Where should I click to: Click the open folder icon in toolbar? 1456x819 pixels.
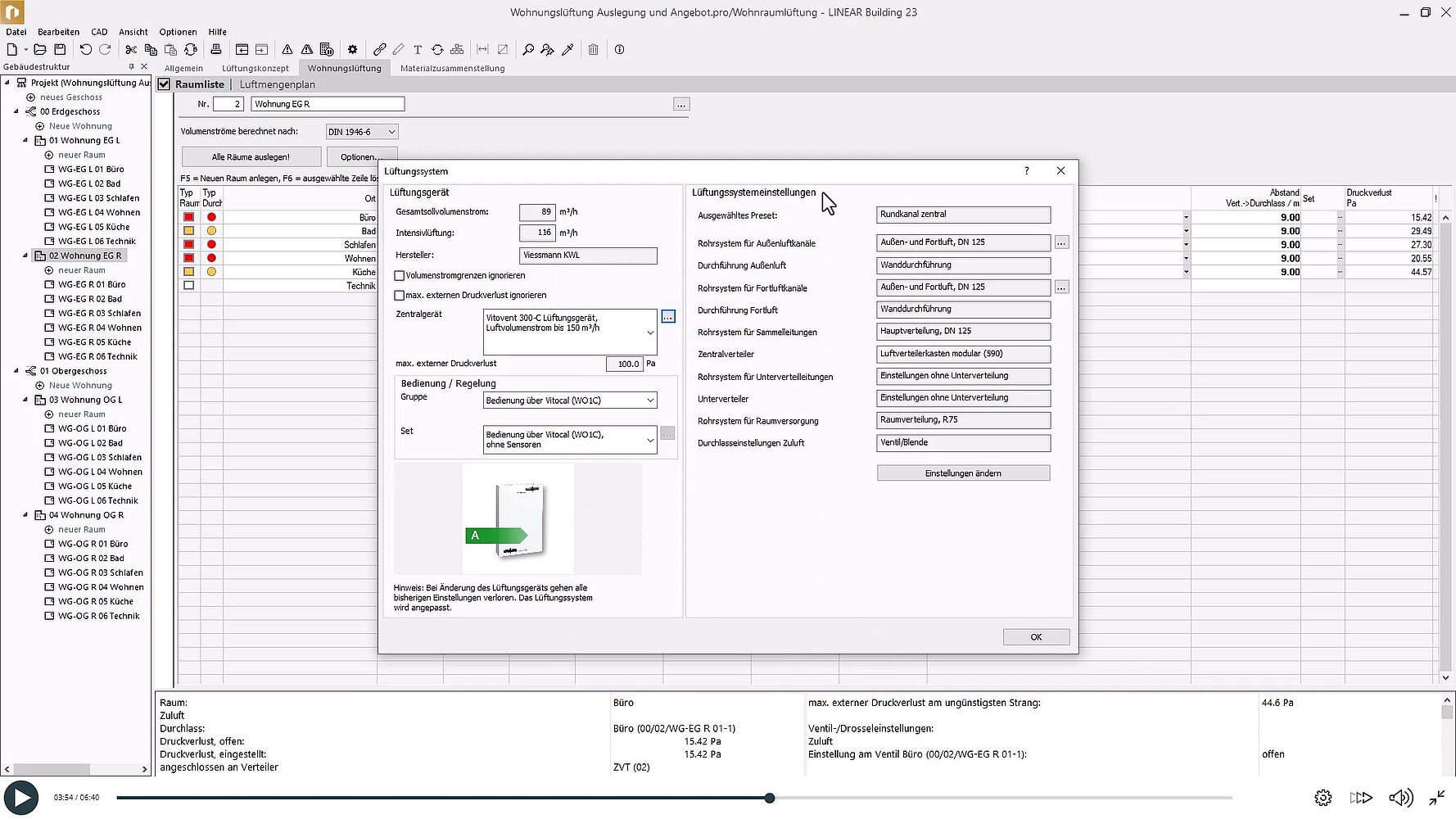[39, 50]
